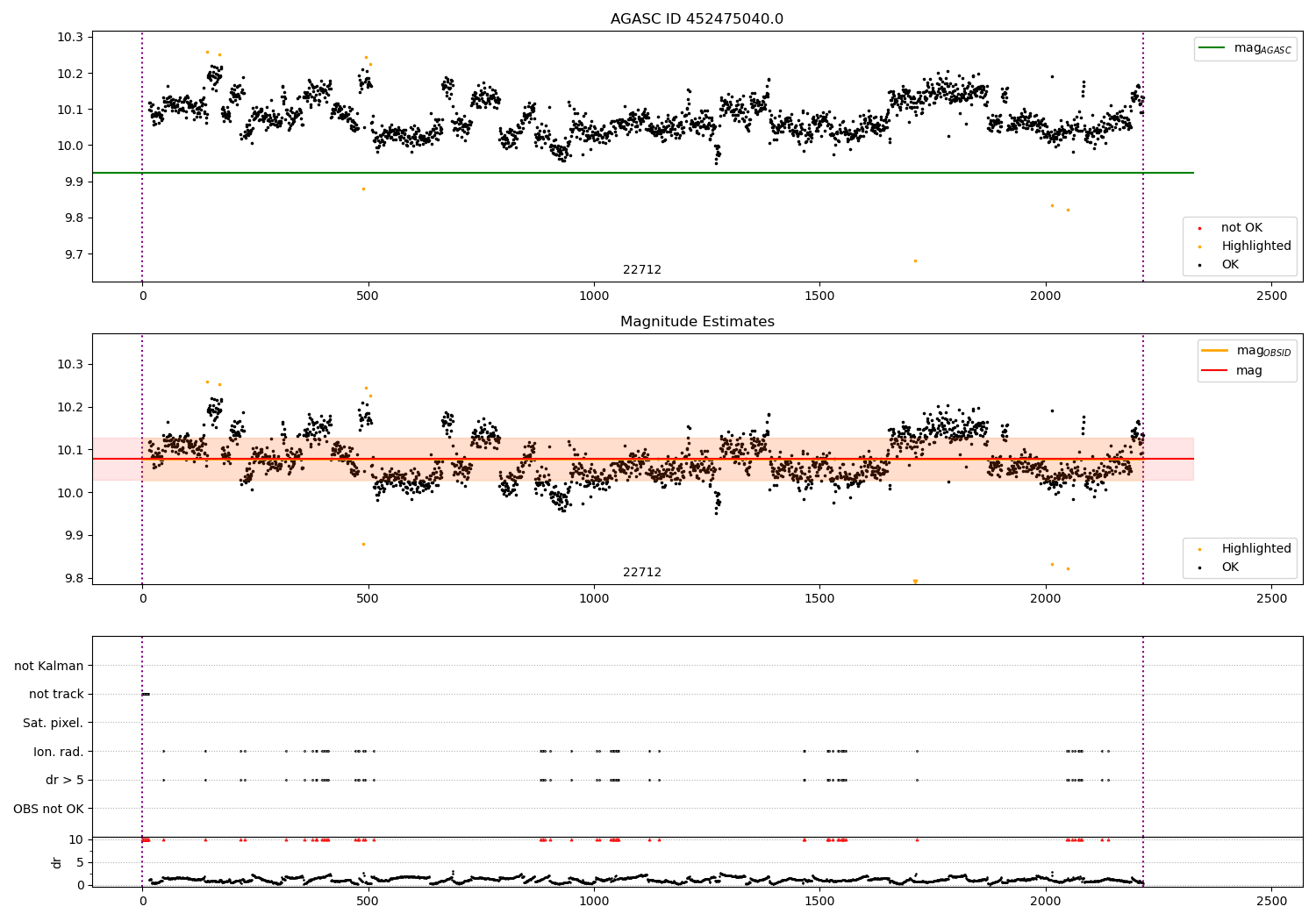Click 'Highlighted' legend entry in Magnitude Estimates plot
The height and width of the screenshot is (921, 1316).
click(x=1256, y=549)
